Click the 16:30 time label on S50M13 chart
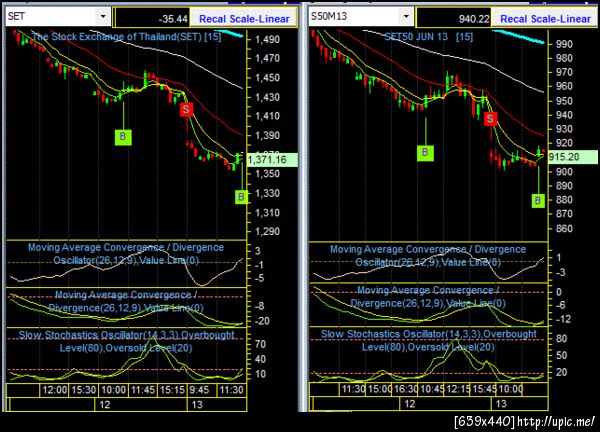This screenshot has height=432, width=600. (x=406, y=389)
